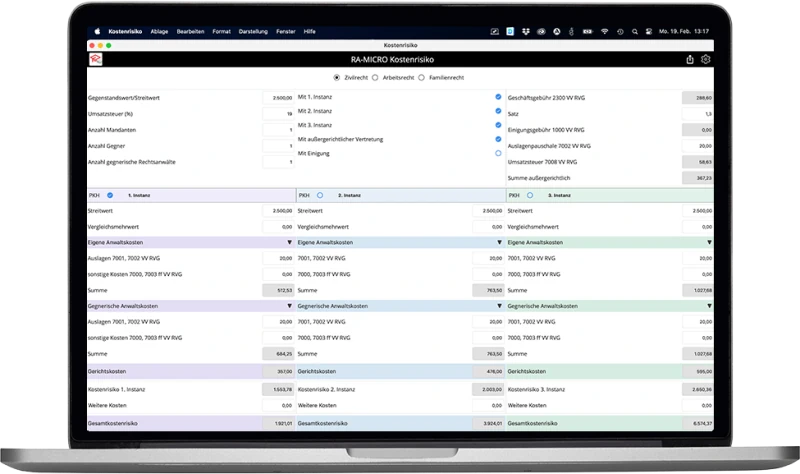800x474 pixels.
Task: Click the screen-with-pen menu bar icon
Action: (x=494, y=31)
